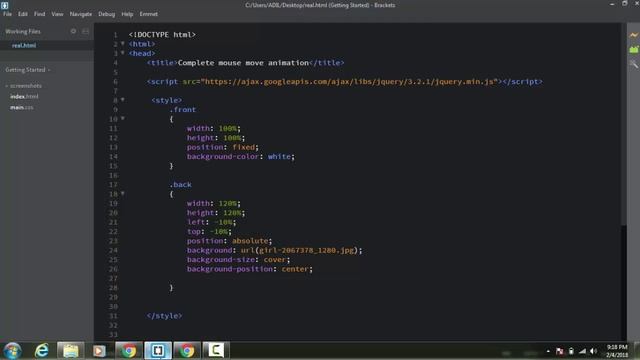This screenshot has height=360, width=640.
Task: Open the Emmet menu
Action: point(149,14)
